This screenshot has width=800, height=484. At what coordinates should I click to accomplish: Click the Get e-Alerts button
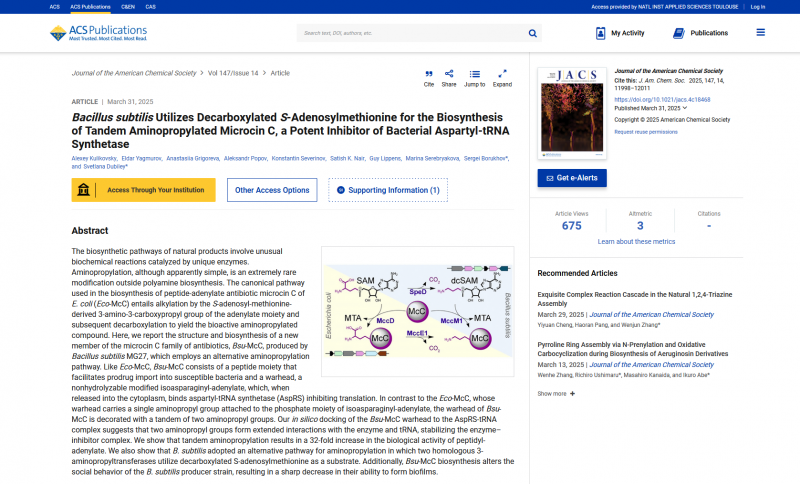[x=571, y=178]
